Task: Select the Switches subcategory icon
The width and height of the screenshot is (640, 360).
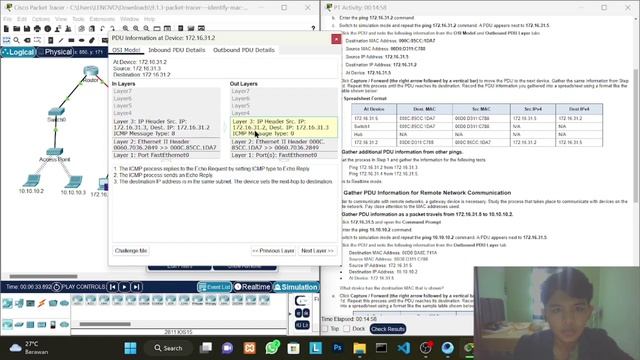Action: point(19,324)
